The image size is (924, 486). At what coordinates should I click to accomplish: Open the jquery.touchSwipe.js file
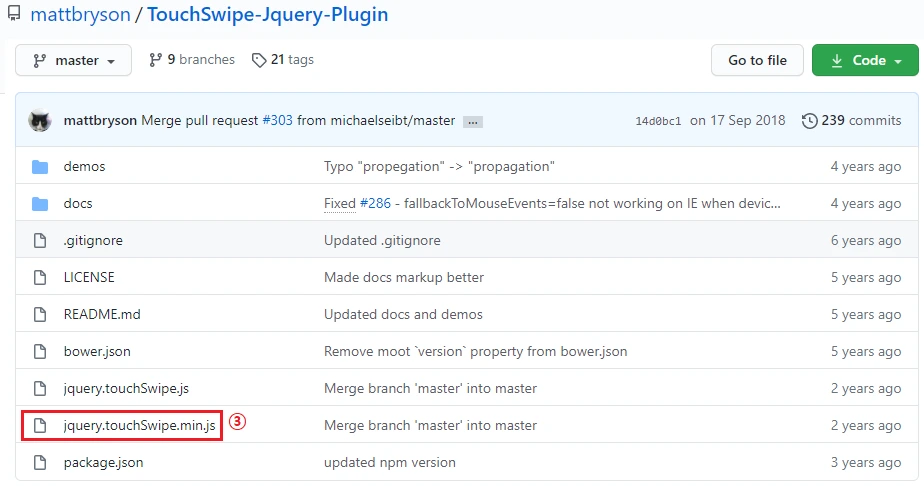(126, 389)
